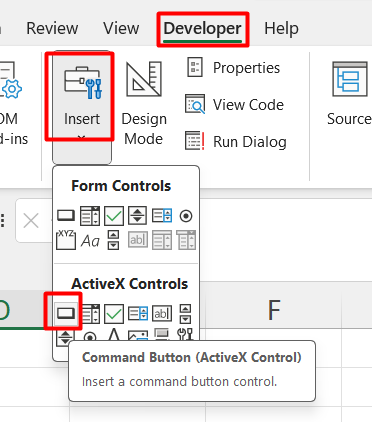The height and width of the screenshot is (422, 372).
Task: Select the Form Controls Group Box (XYZ) icon
Action: coord(66,240)
